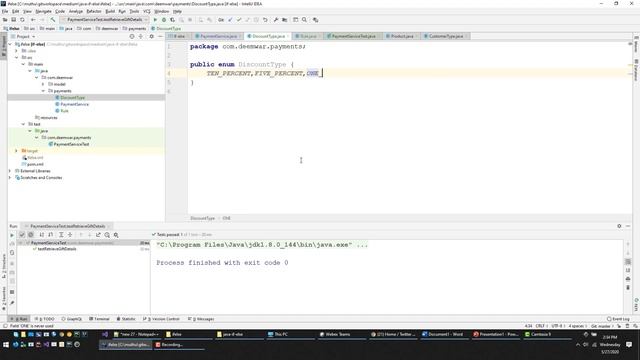Screen dimensions: 640x360
Task: Open the run configuration dropdown PaymentServiceTest
Action: pyautogui.click(x=104, y=20)
